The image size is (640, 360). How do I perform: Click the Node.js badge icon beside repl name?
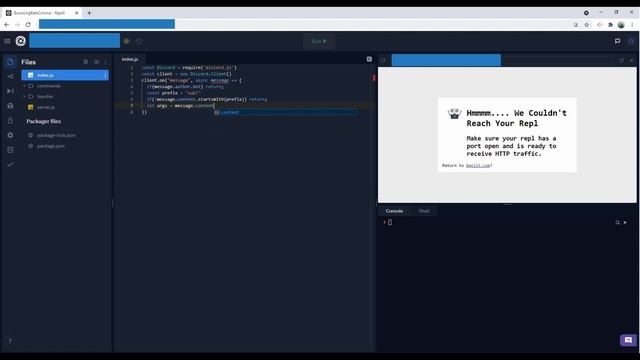127,41
